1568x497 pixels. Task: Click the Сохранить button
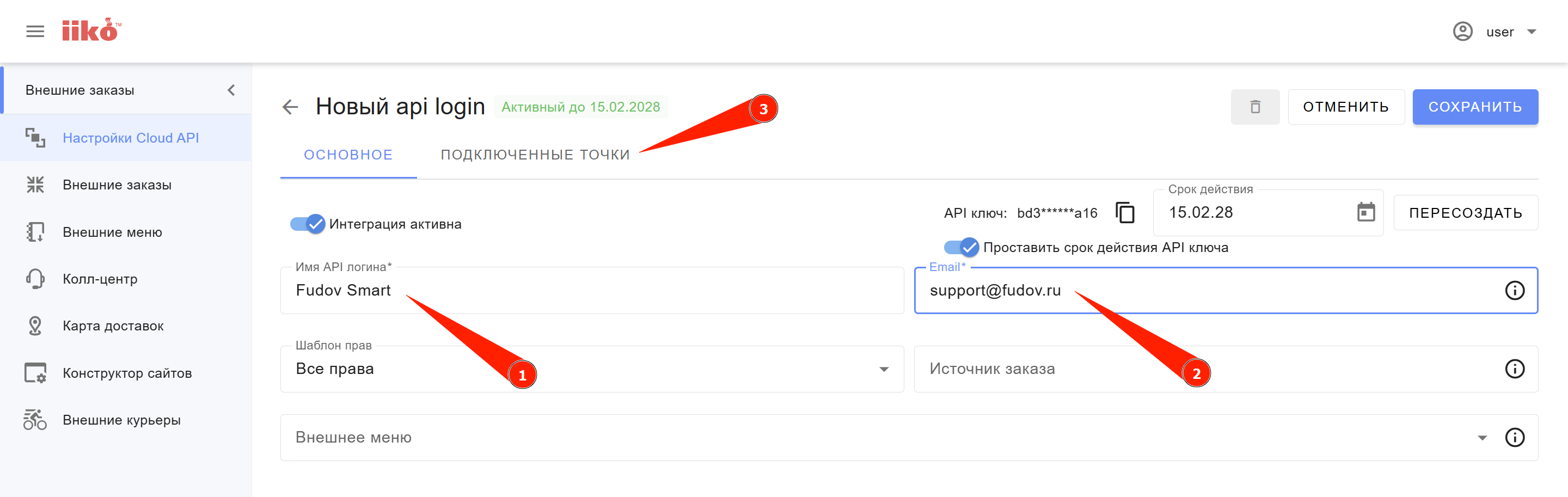(1475, 107)
